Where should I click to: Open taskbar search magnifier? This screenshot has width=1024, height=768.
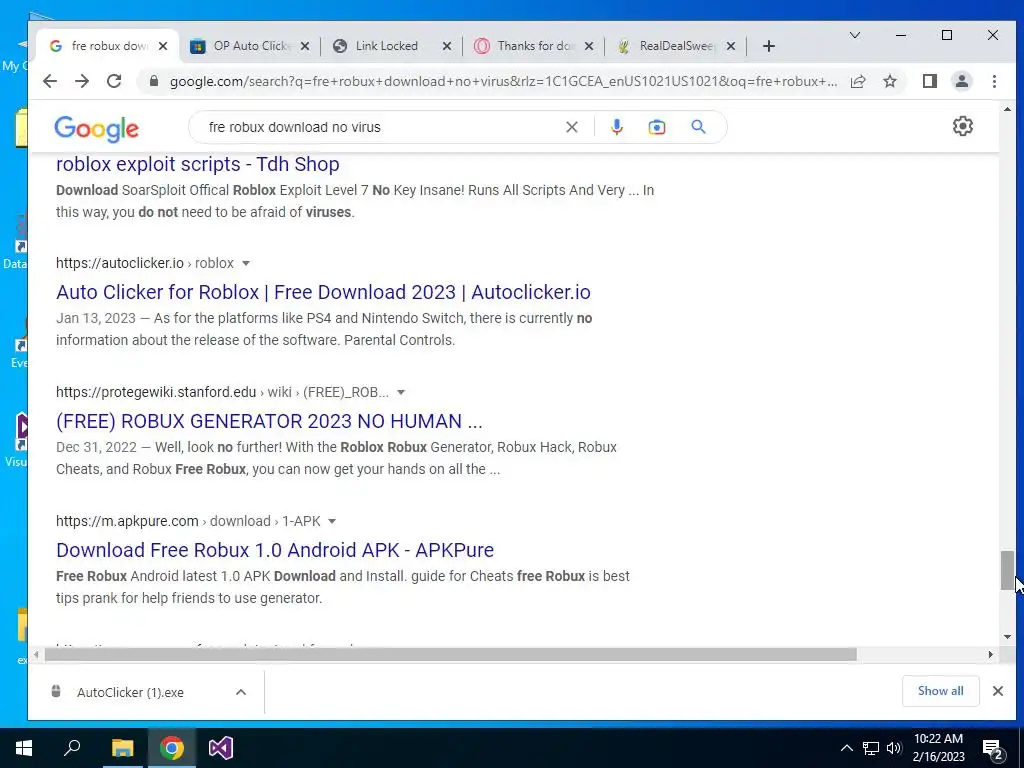pos(72,748)
